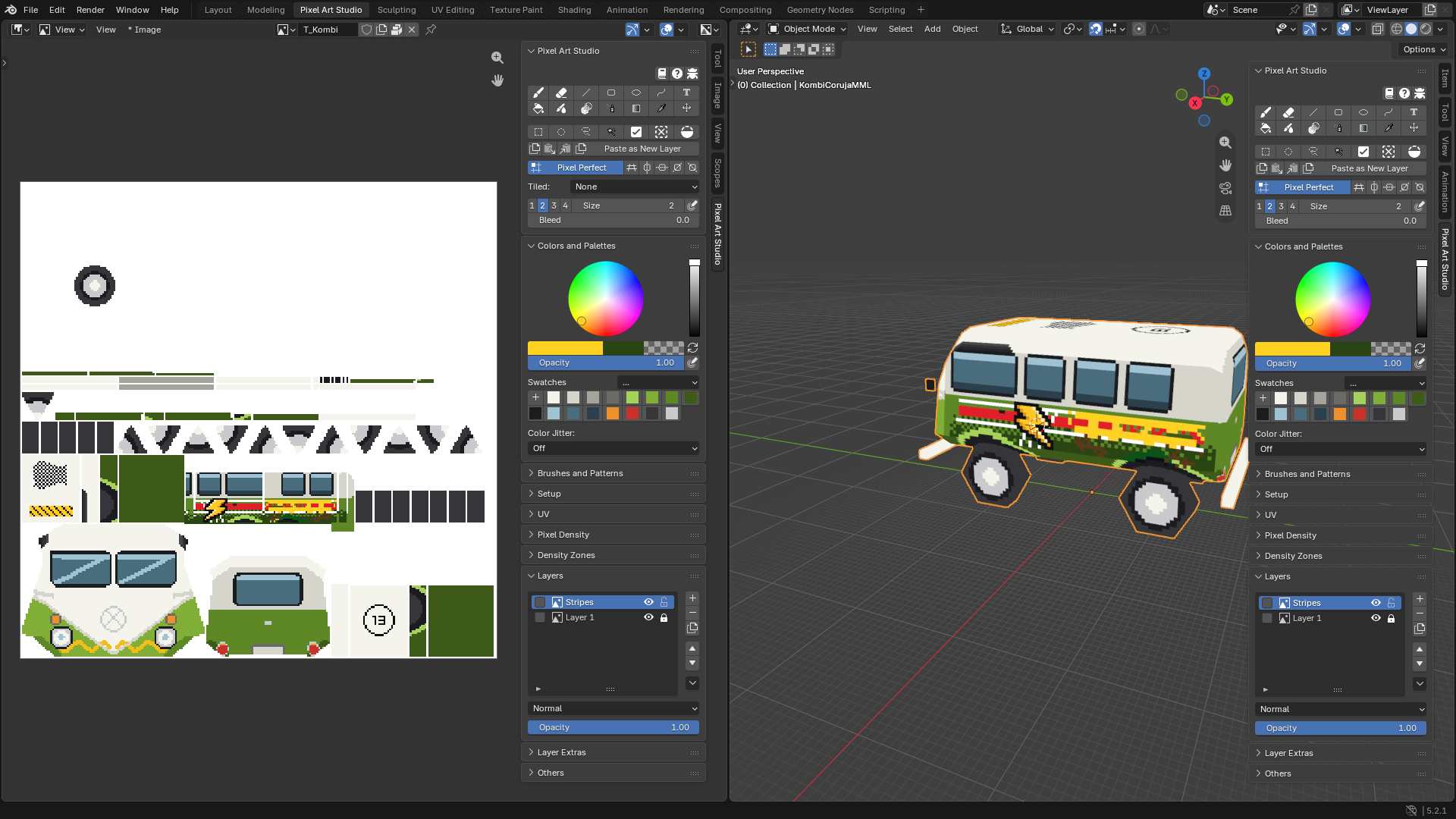
Task: Select the gradient tool in the 3D viewport panel
Action: pyautogui.click(x=1363, y=128)
